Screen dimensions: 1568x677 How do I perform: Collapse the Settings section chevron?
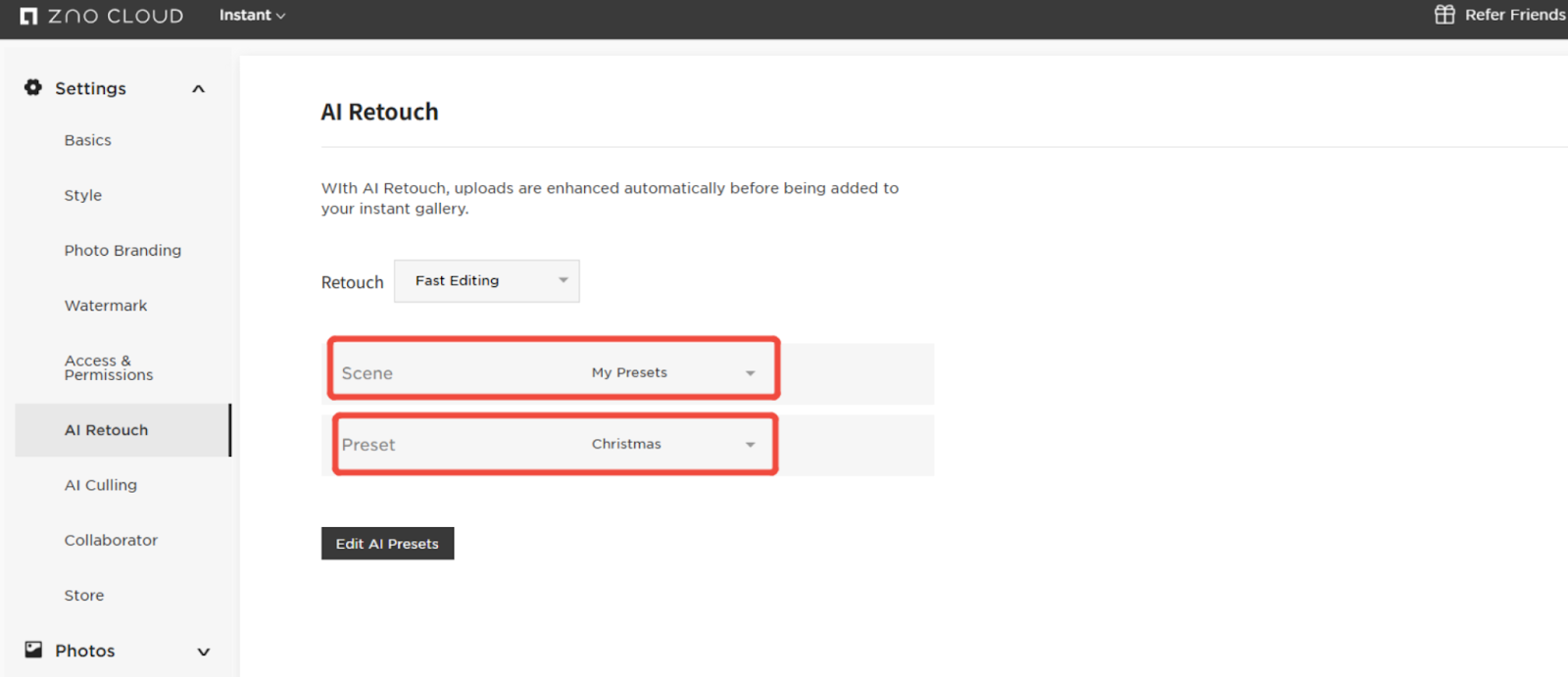point(199,89)
